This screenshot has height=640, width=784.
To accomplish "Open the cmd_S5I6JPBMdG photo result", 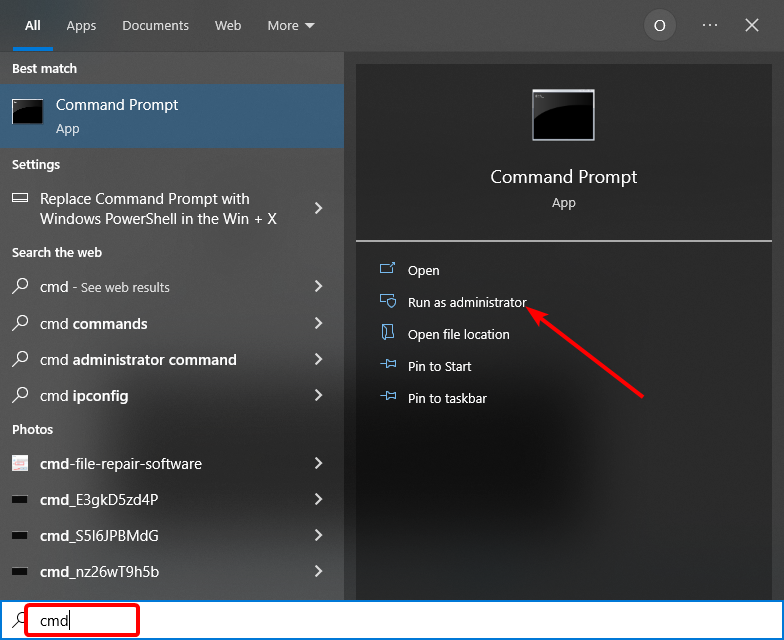I will (x=99, y=536).
